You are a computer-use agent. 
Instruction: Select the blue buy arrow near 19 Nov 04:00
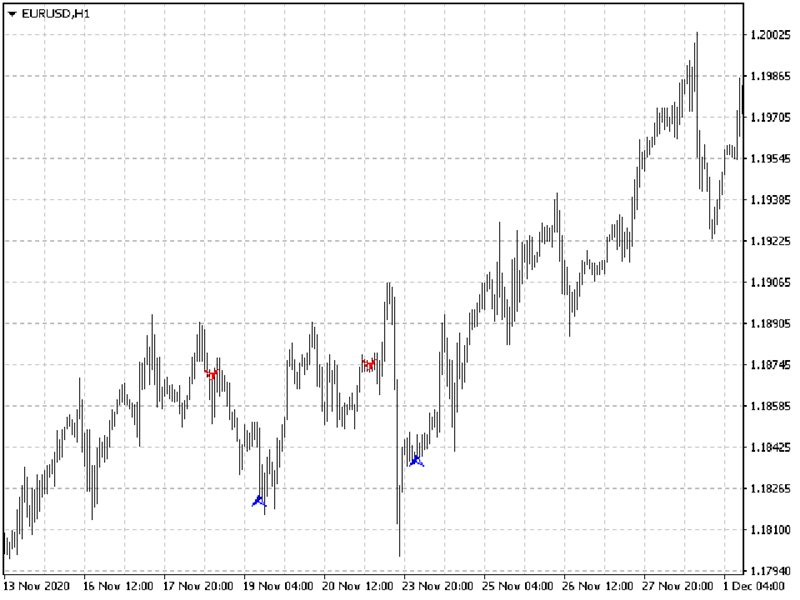click(x=259, y=501)
